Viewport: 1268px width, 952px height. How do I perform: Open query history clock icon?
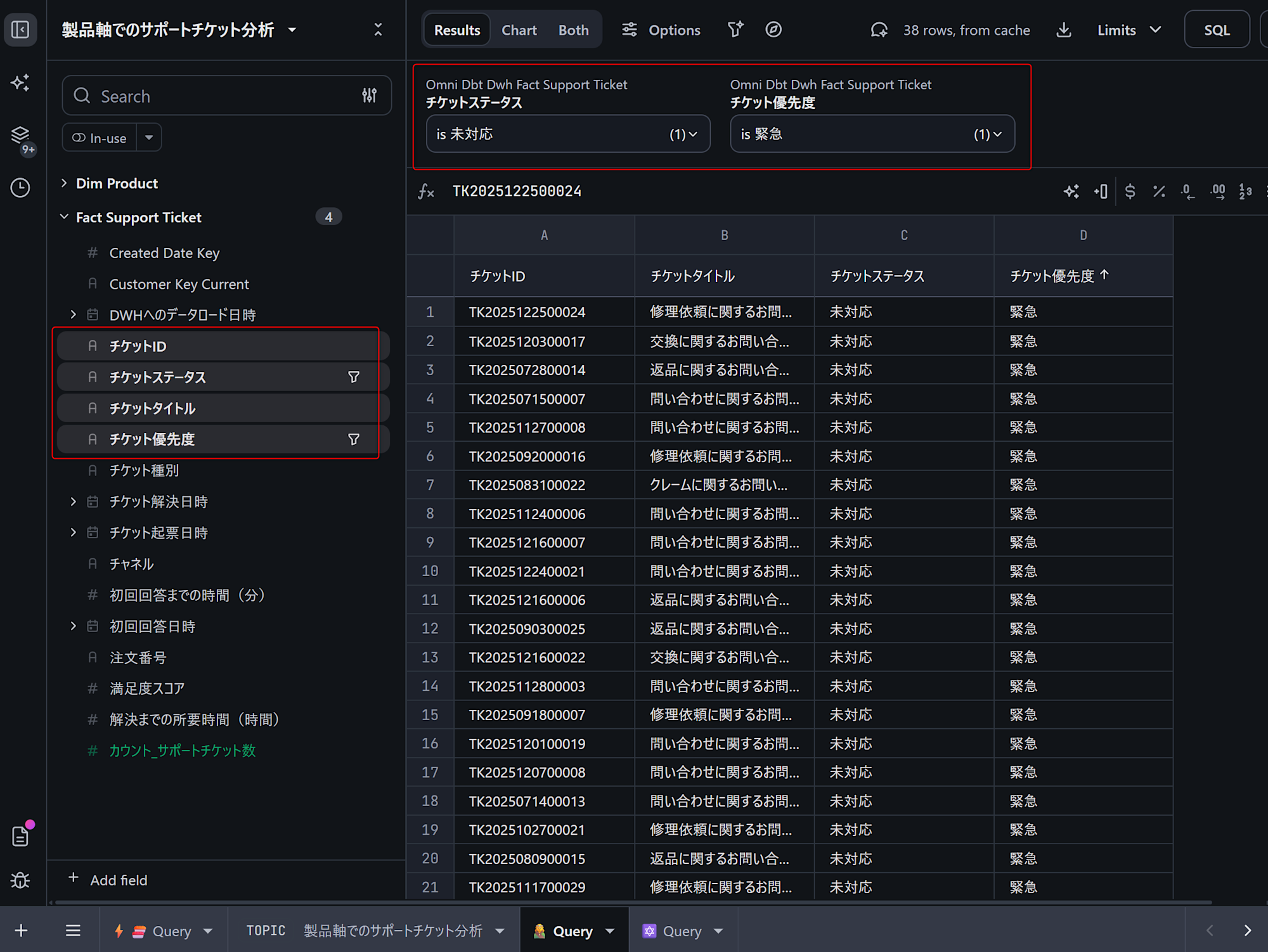point(20,188)
